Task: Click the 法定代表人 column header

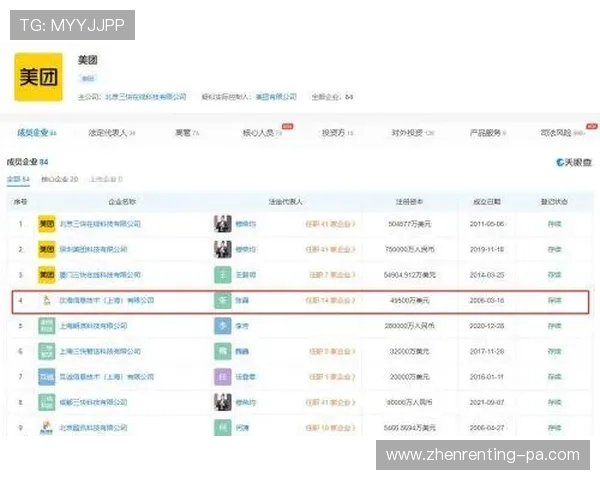Action: coord(285,202)
